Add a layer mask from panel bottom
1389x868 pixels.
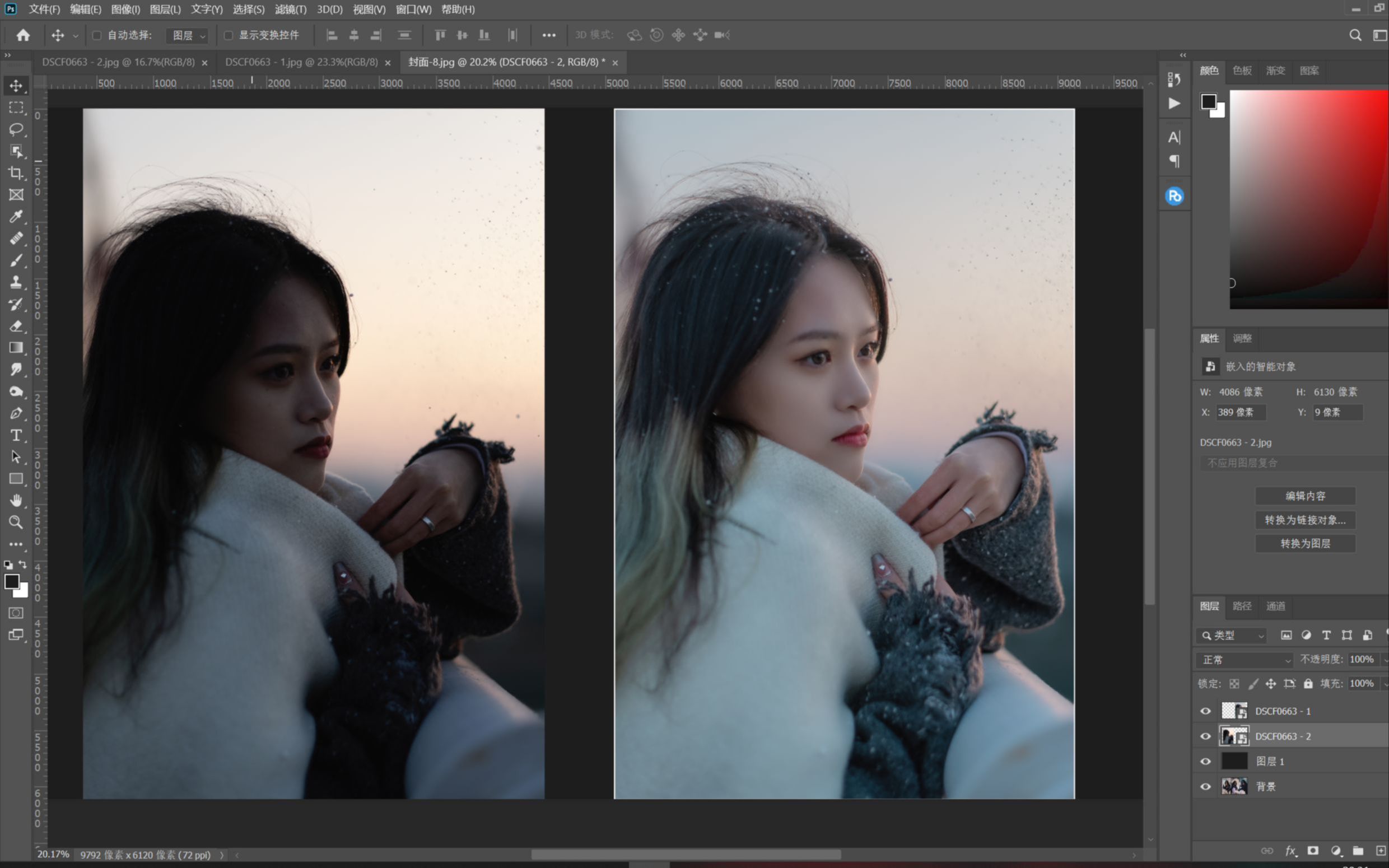click(1313, 851)
